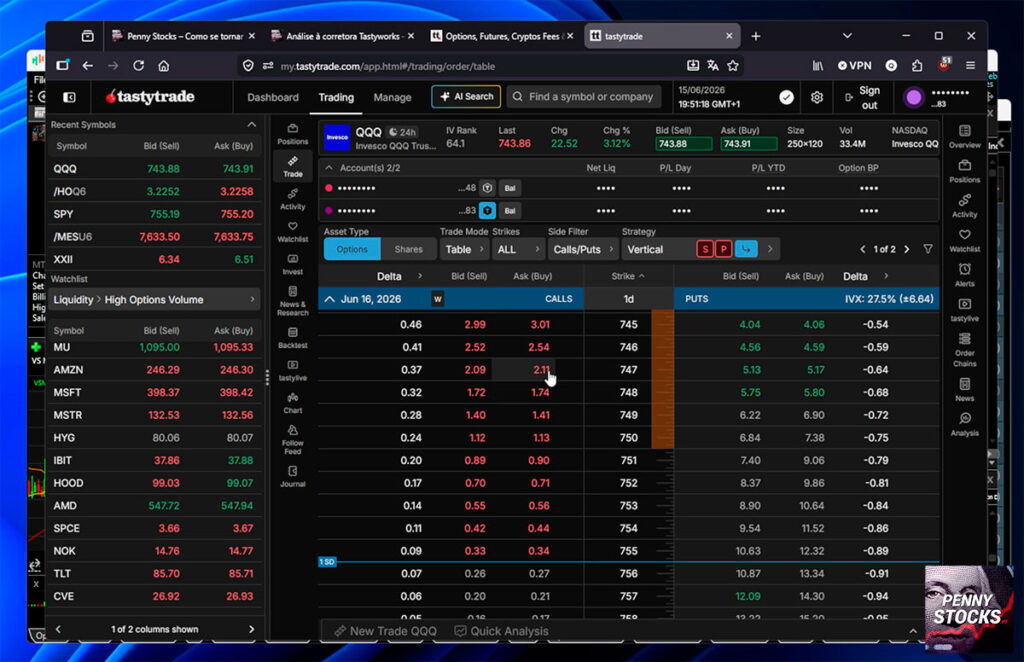Screen dimensions: 1024x662
Task: Open the Strikes ALL dropdown
Action: point(518,249)
